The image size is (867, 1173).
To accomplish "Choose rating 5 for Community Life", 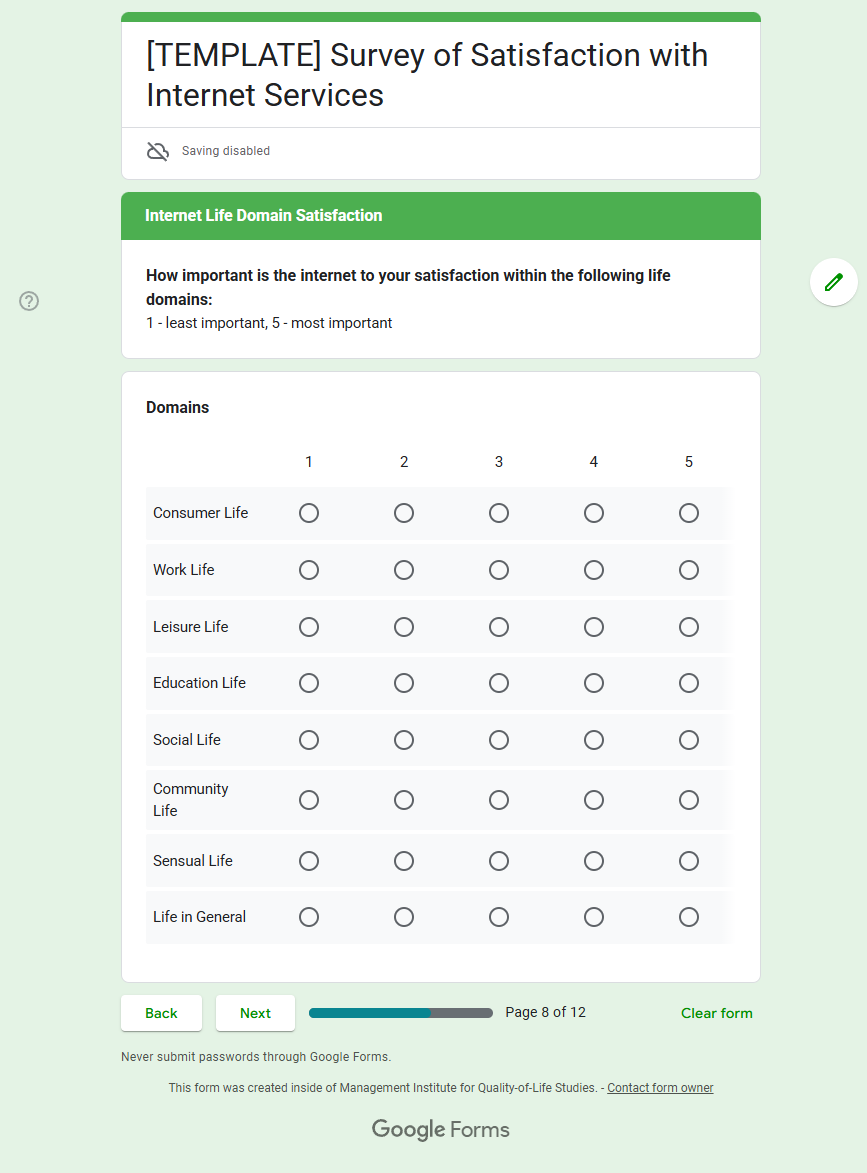I will coord(689,800).
